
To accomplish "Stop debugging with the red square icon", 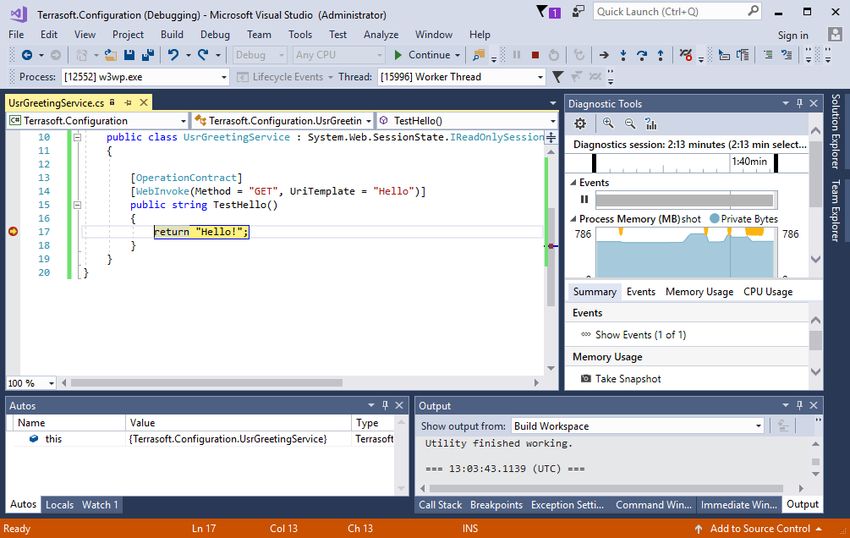I will coord(535,55).
